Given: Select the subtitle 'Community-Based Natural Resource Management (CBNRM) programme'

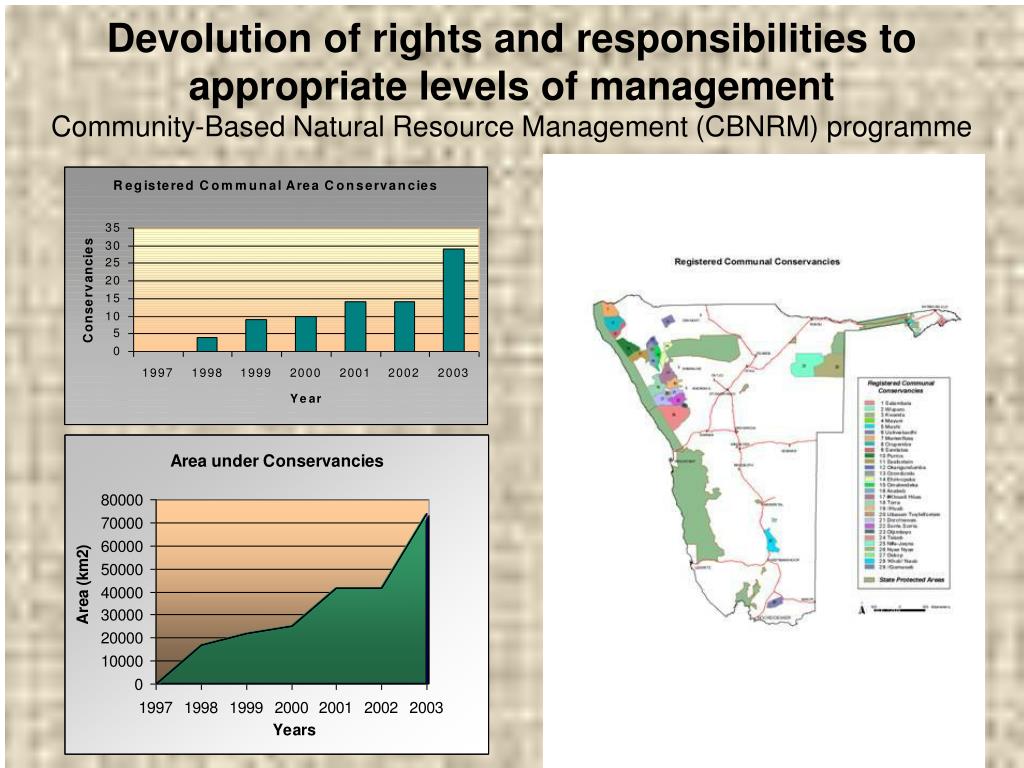Looking at the screenshot, I should point(511,127).
